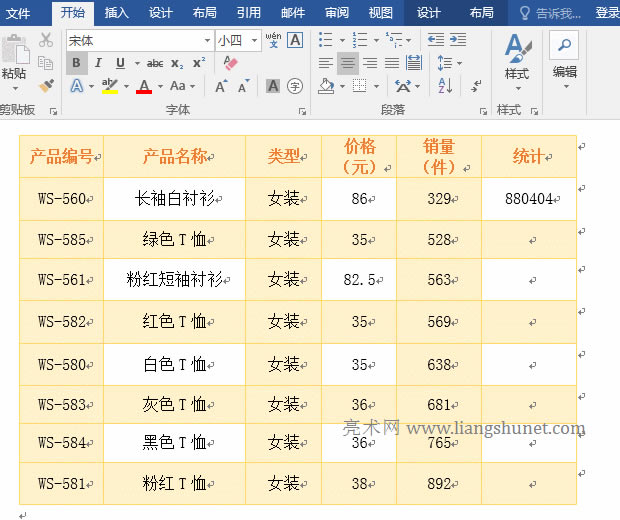The height and width of the screenshot is (520, 620).
Task: Toggle Bold formatting
Action: (77, 63)
